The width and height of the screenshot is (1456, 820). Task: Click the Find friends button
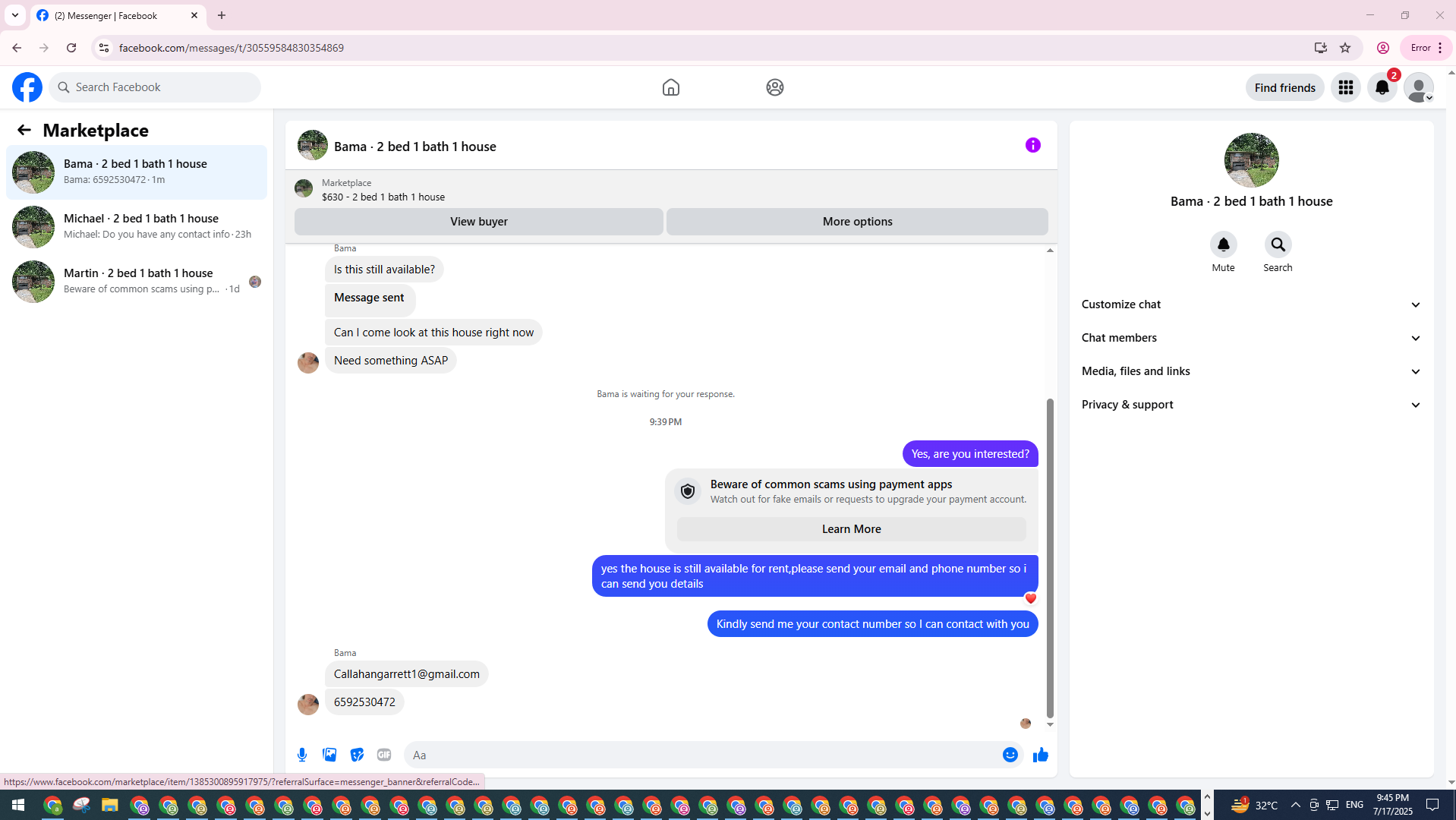[x=1284, y=87]
